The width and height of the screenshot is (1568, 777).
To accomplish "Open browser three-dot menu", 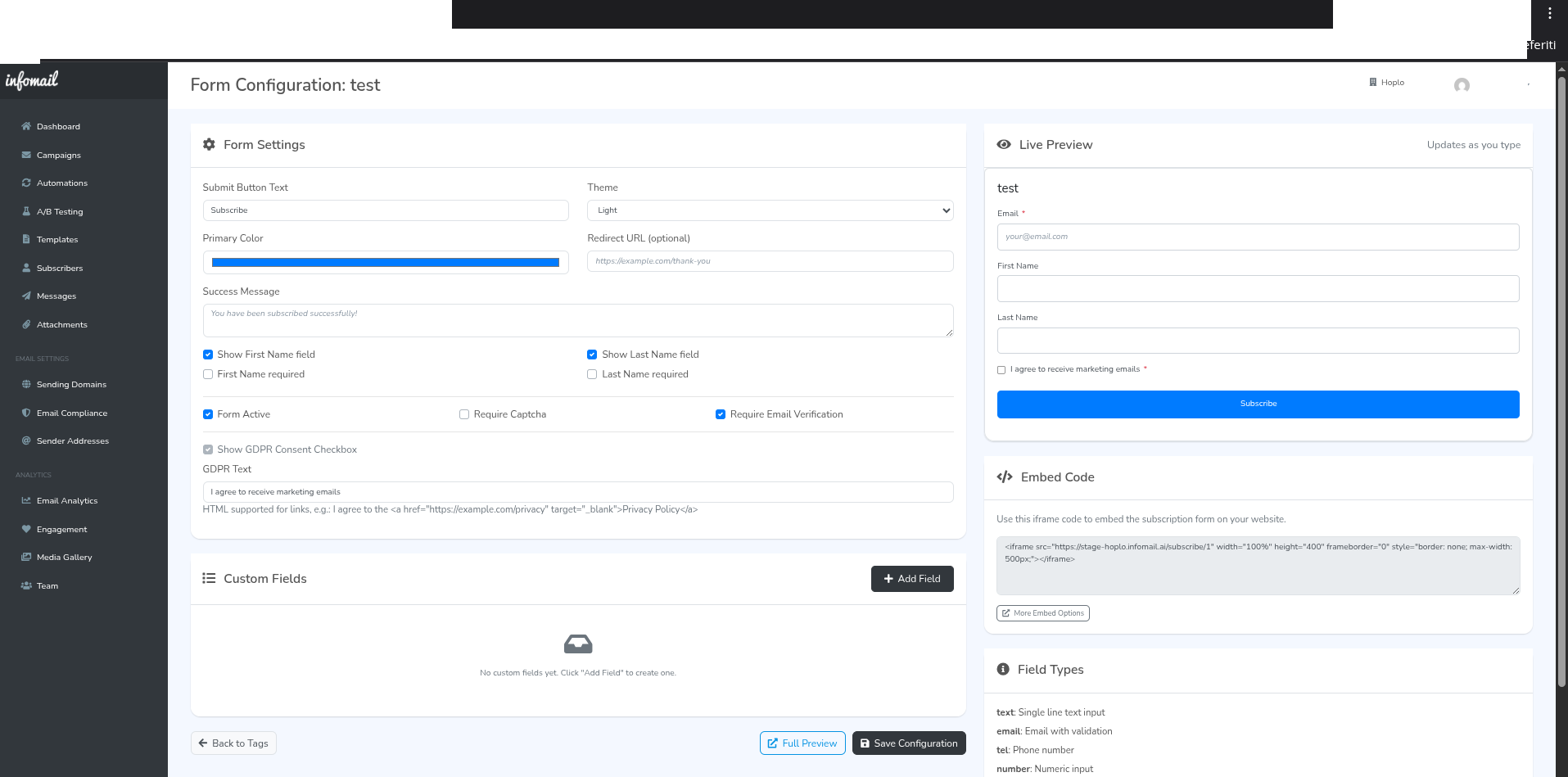I will coord(1549,13).
